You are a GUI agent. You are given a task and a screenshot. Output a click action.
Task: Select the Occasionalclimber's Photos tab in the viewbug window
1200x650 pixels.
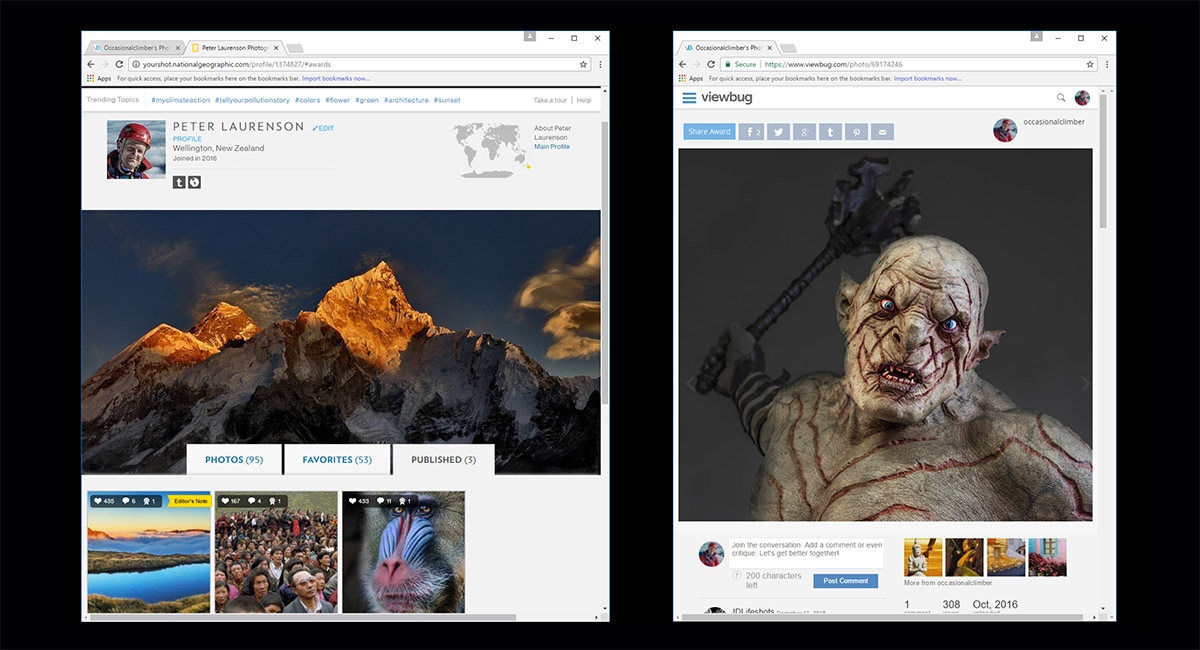tap(727, 47)
